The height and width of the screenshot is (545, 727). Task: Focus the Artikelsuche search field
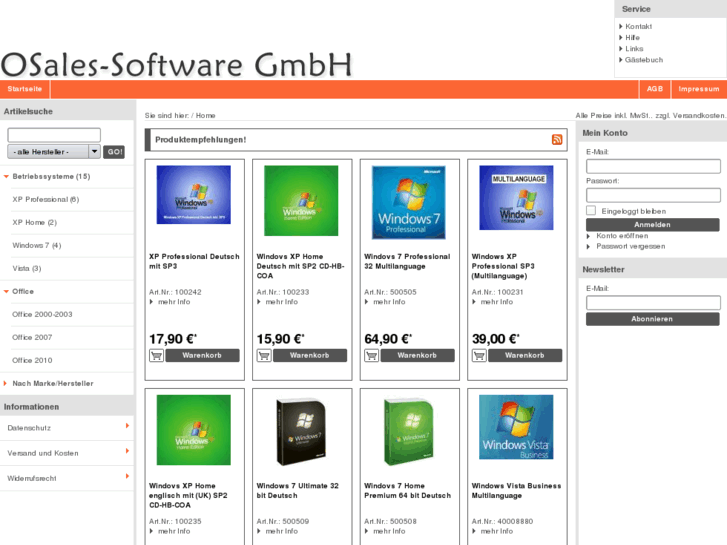point(54,135)
